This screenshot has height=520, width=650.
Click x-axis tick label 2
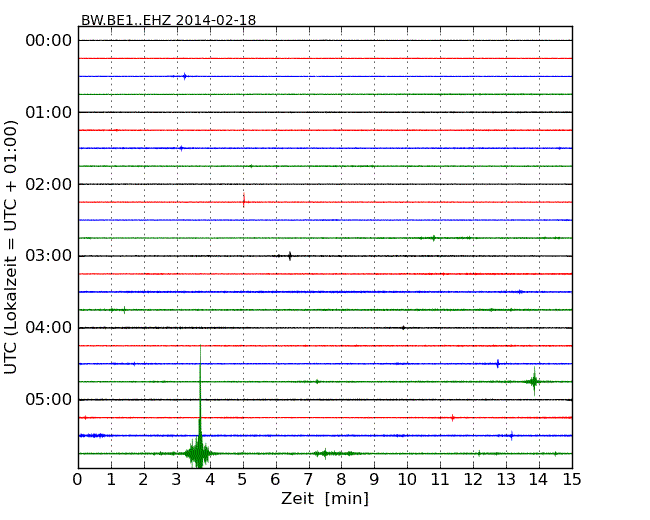pos(143,479)
